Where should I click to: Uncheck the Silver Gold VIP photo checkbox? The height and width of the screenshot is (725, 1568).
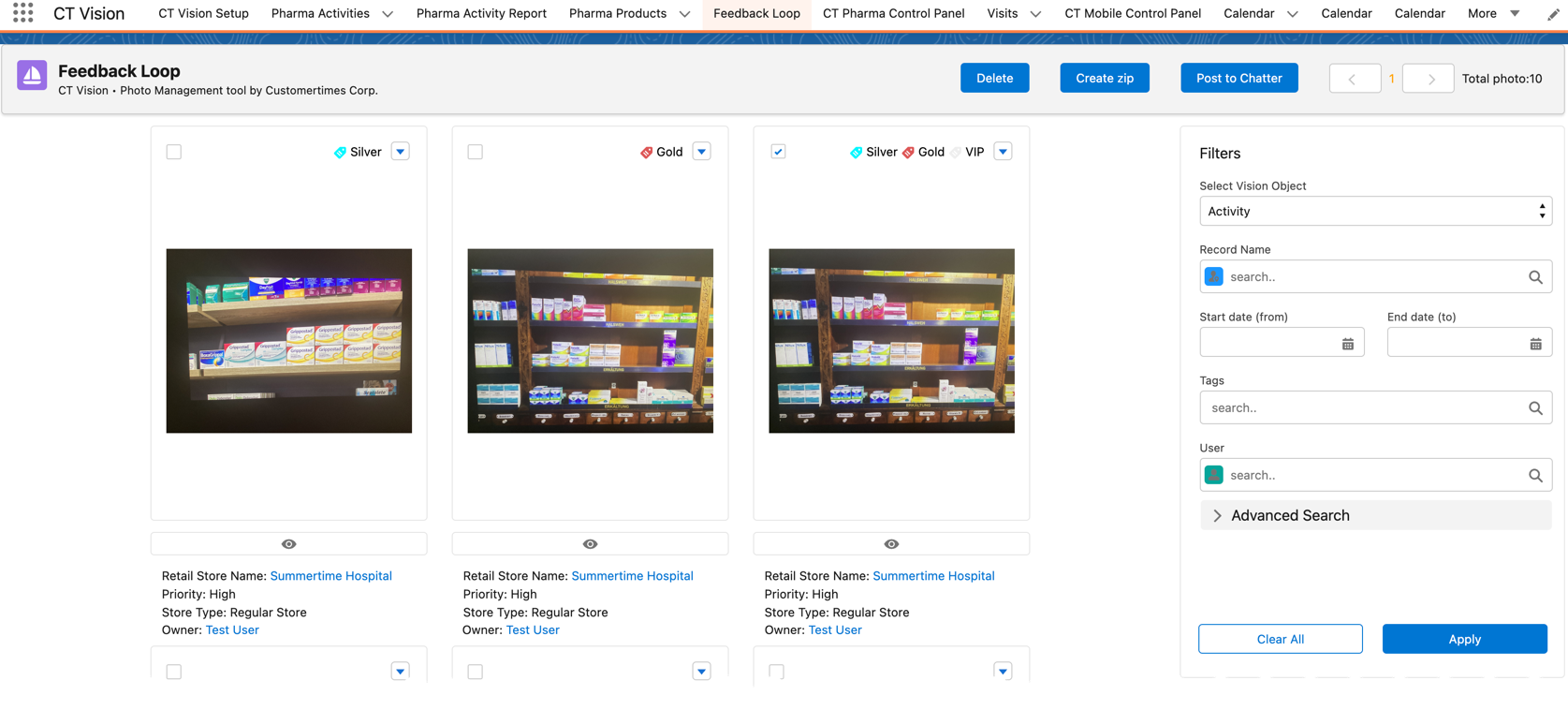point(778,152)
